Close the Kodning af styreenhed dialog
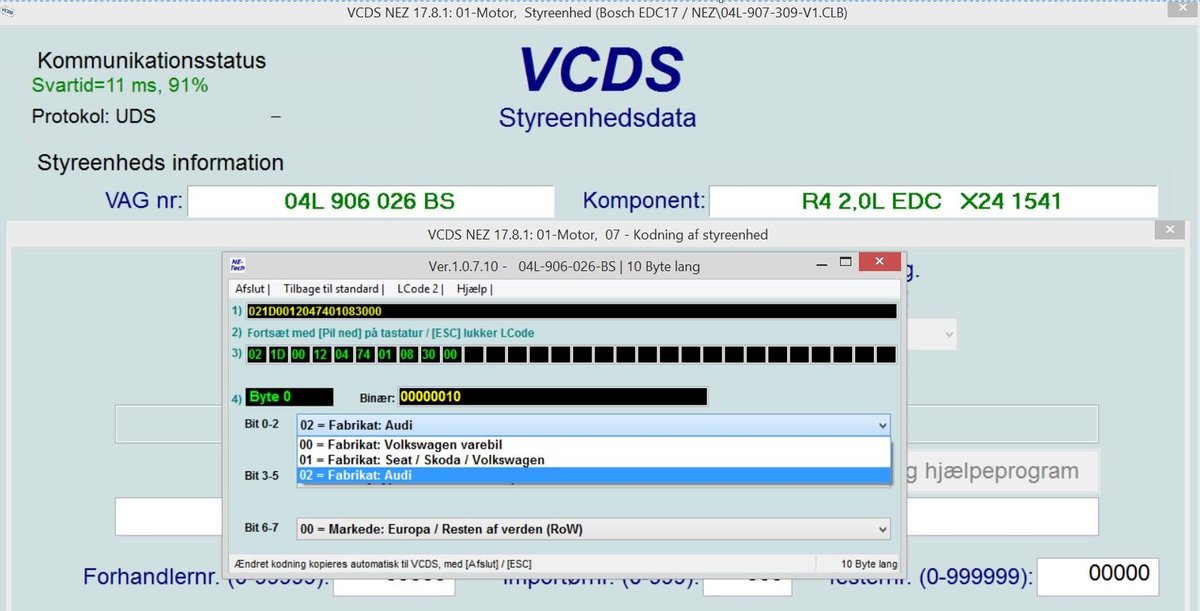Viewport: 1200px width, 611px height. (1169, 231)
